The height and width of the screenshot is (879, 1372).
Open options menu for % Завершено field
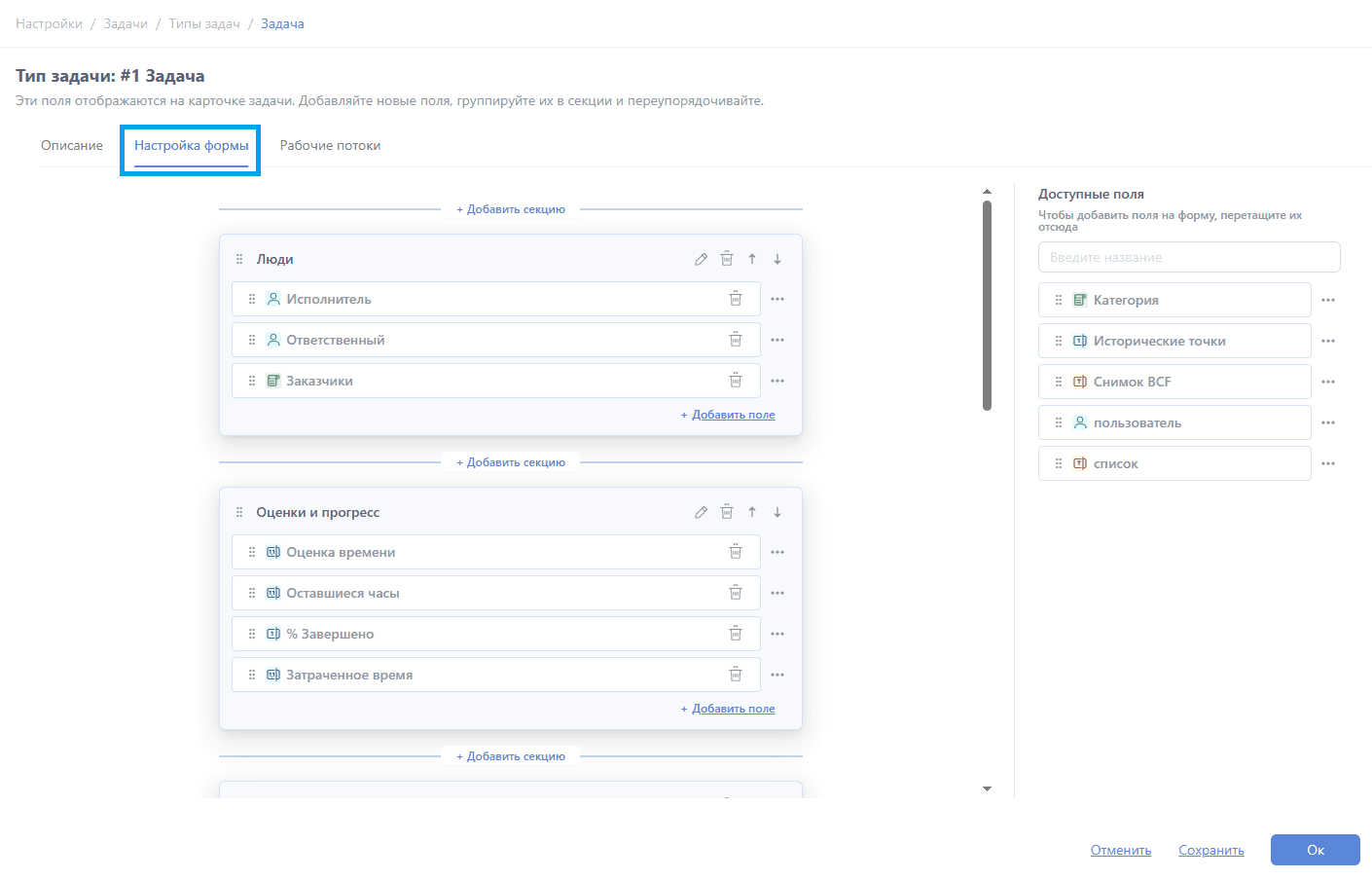pyautogui.click(x=777, y=634)
